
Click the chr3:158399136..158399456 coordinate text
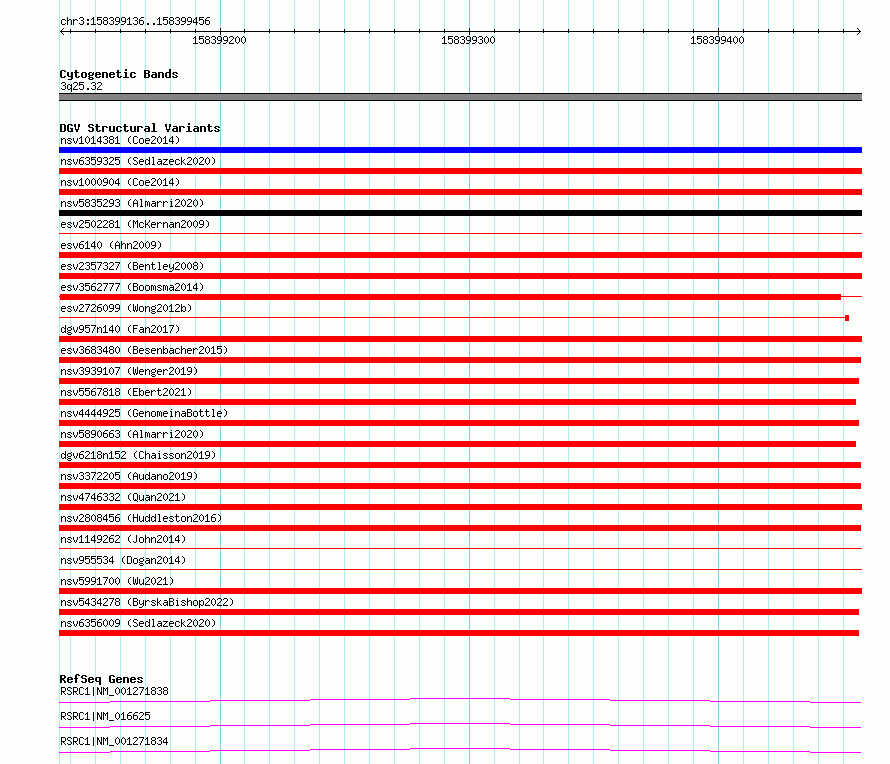(135, 21)
